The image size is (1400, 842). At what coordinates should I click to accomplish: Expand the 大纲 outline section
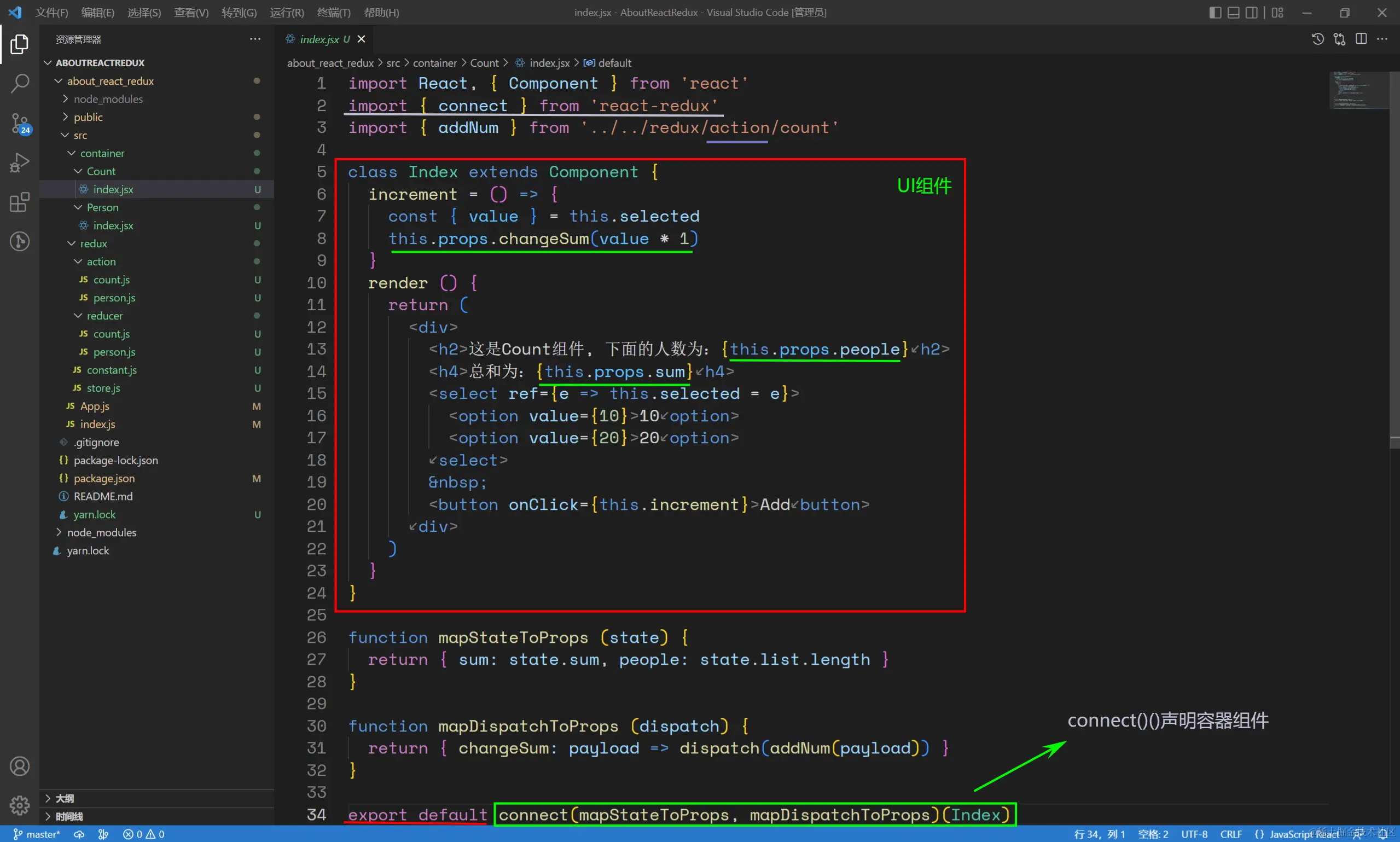tap(65, 798)
